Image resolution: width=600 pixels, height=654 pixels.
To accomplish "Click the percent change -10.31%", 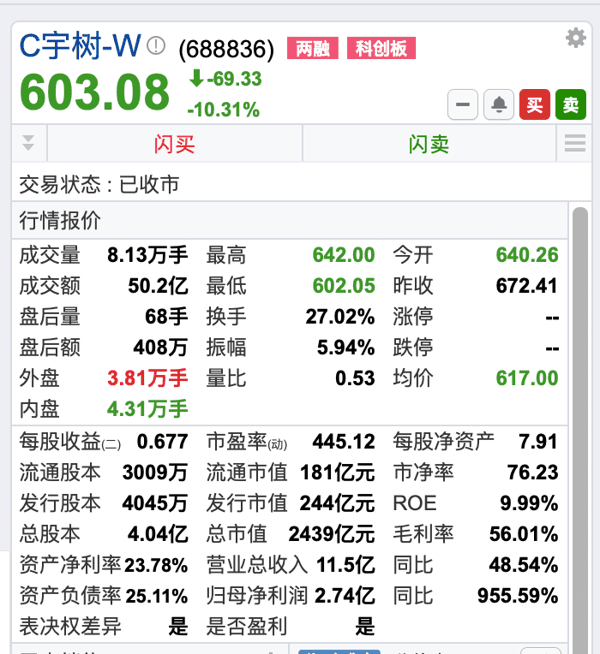I will (x=223, y=110).
